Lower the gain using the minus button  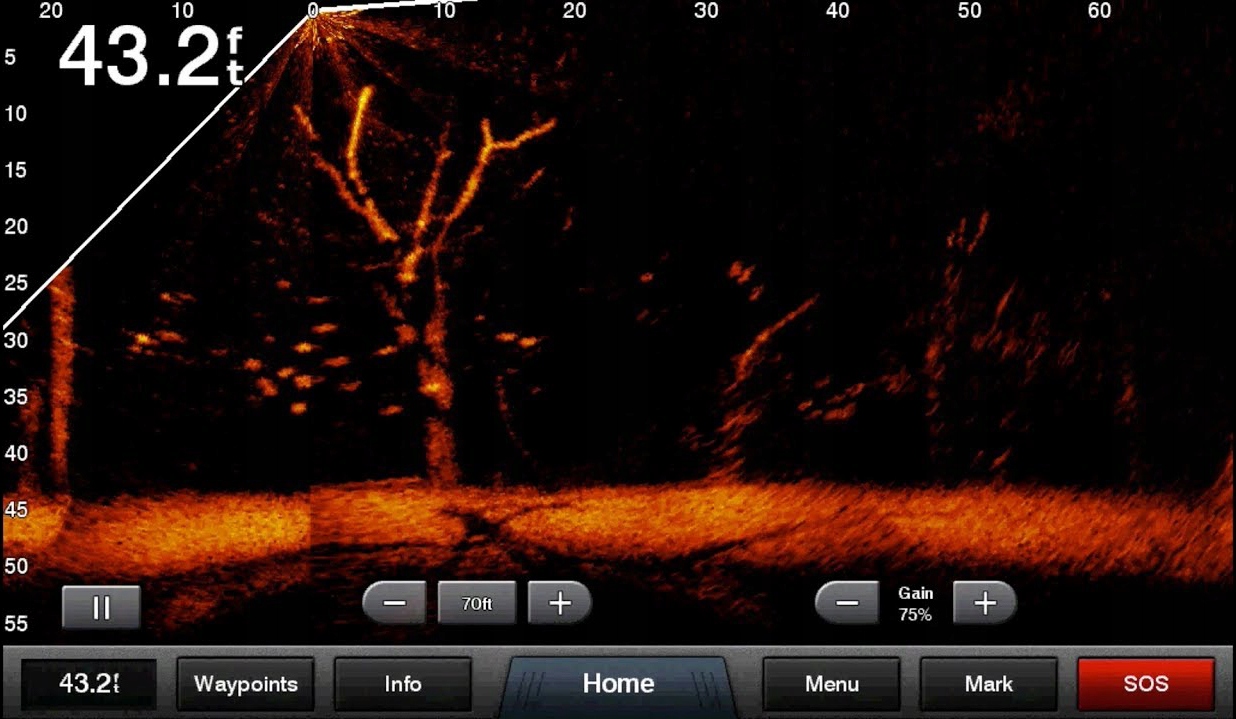click(x=847, y=603)
